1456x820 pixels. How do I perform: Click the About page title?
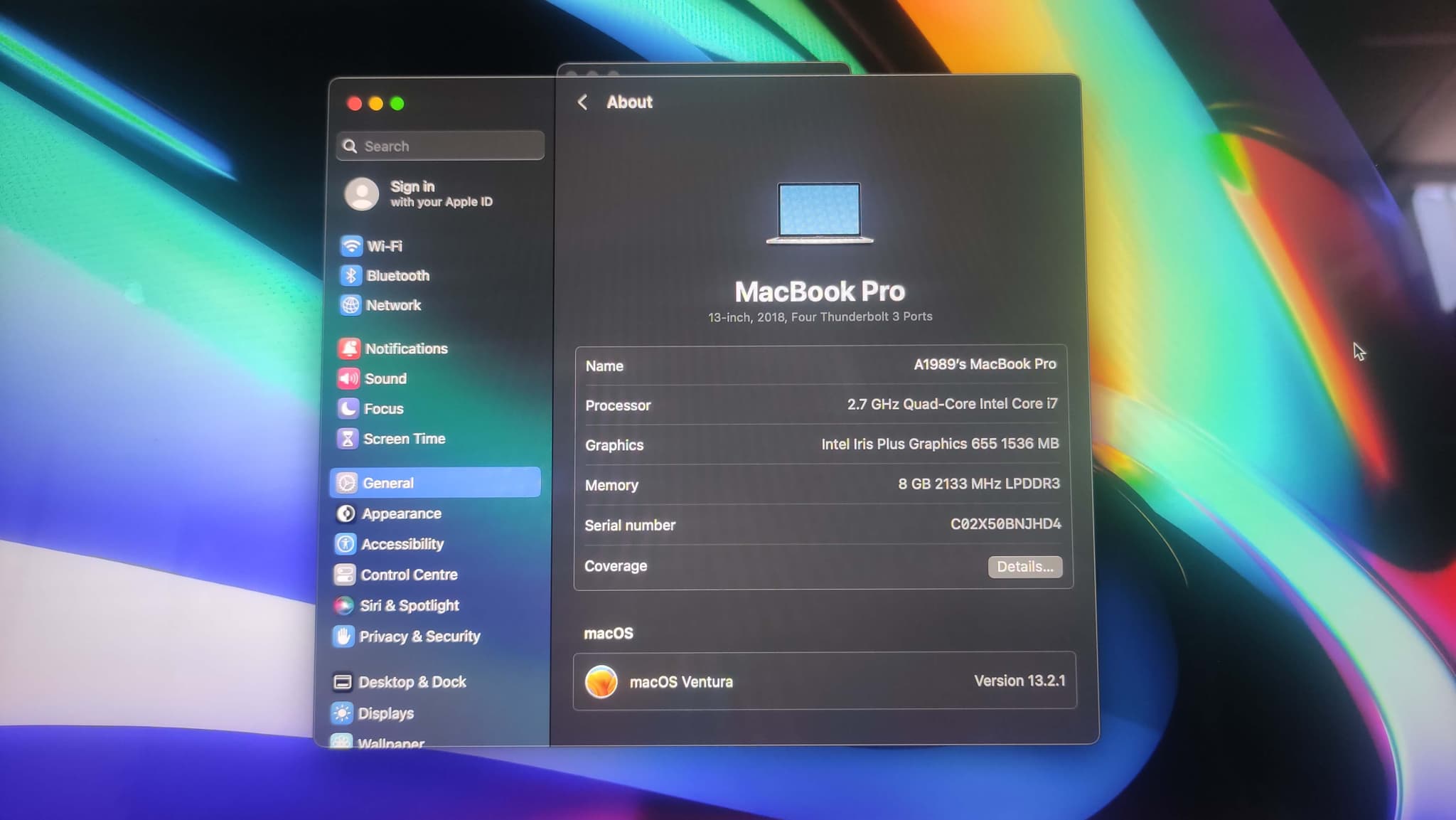pyautogui.click(x=629, y=102)
